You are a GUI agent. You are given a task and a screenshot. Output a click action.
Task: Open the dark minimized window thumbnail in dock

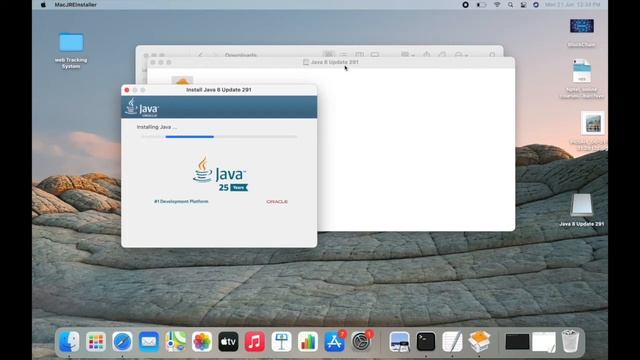517,342
